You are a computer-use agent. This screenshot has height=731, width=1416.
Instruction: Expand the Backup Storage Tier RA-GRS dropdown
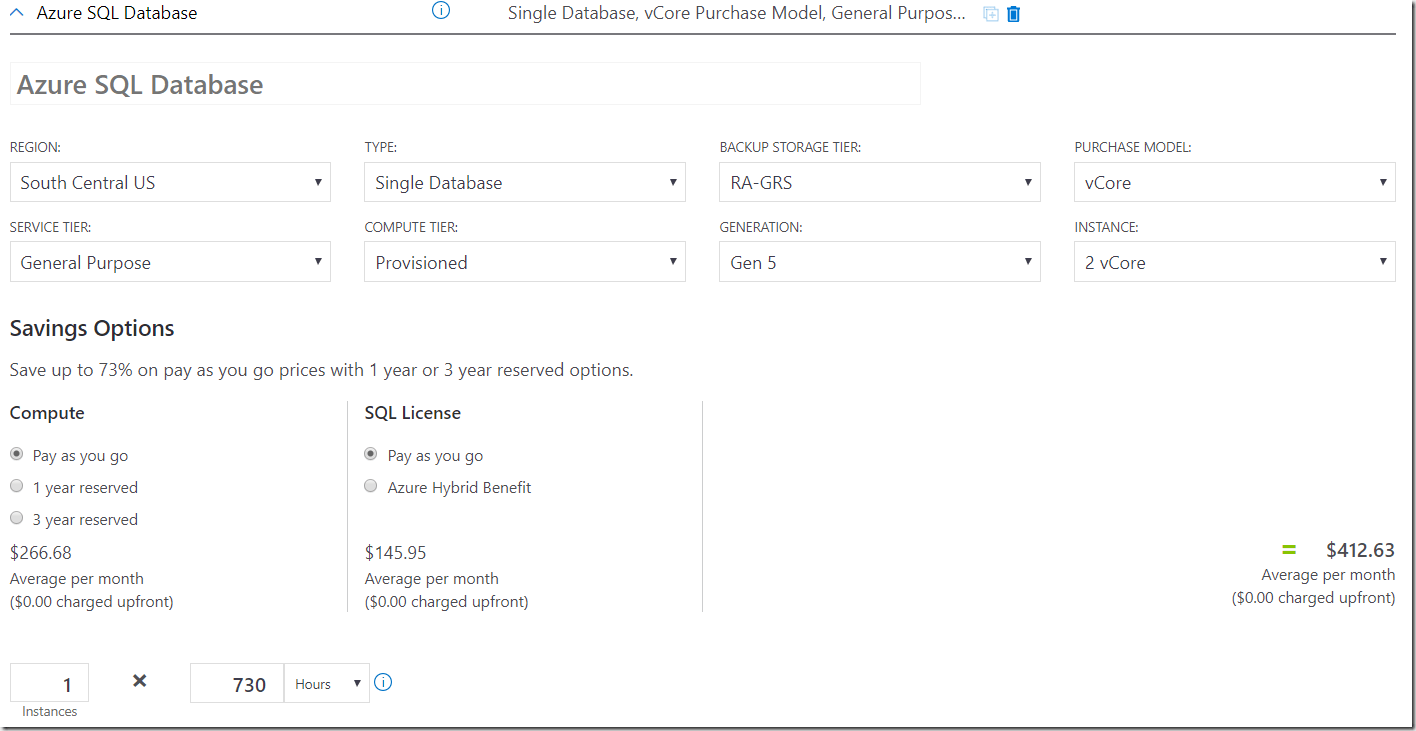(880, 182)
